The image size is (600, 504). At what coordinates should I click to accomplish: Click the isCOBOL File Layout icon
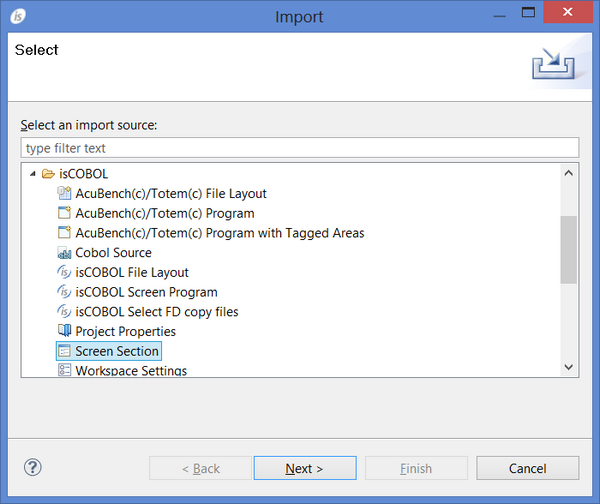coord(65,272)
